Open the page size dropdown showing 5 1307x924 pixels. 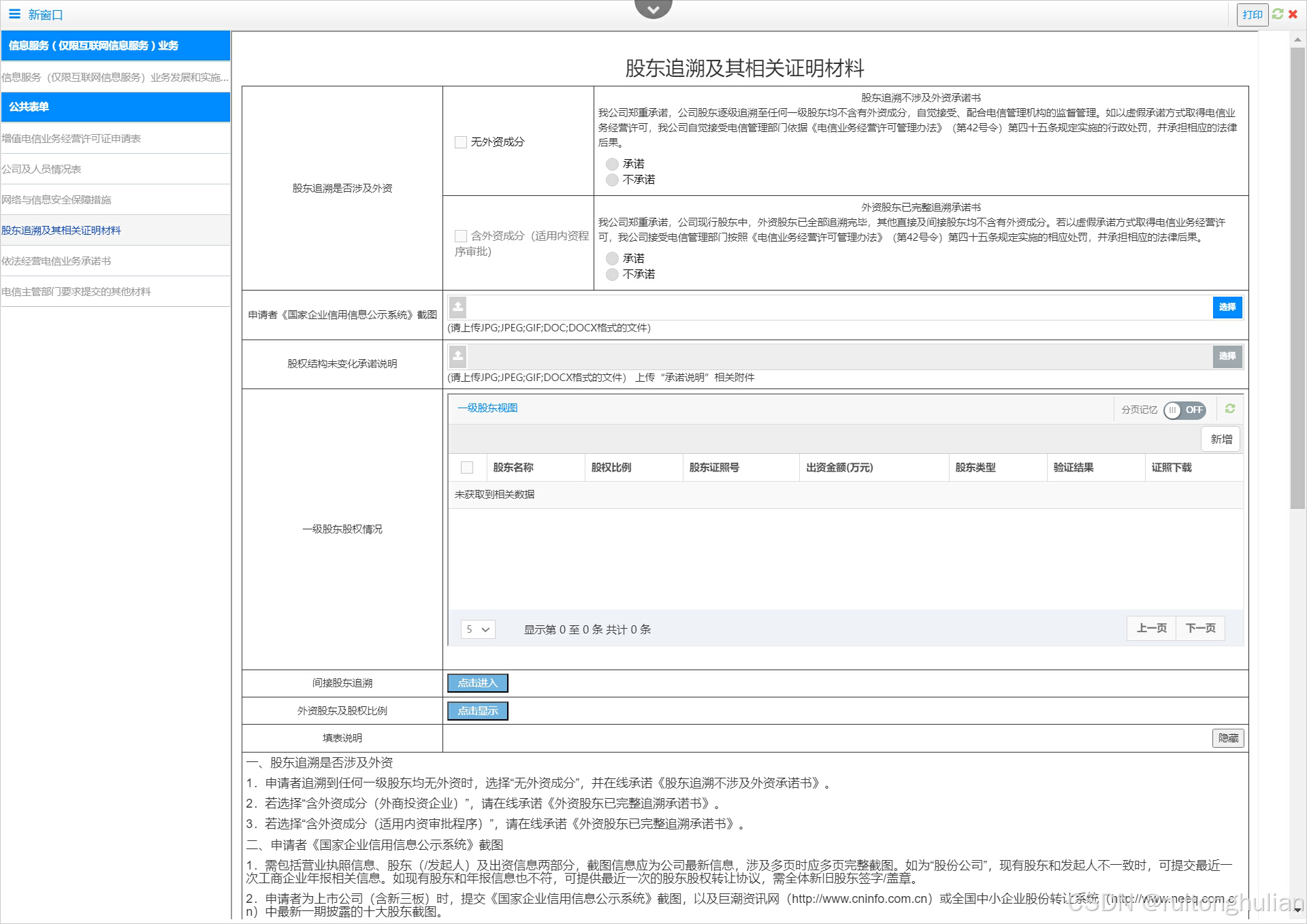coord(477,629)
